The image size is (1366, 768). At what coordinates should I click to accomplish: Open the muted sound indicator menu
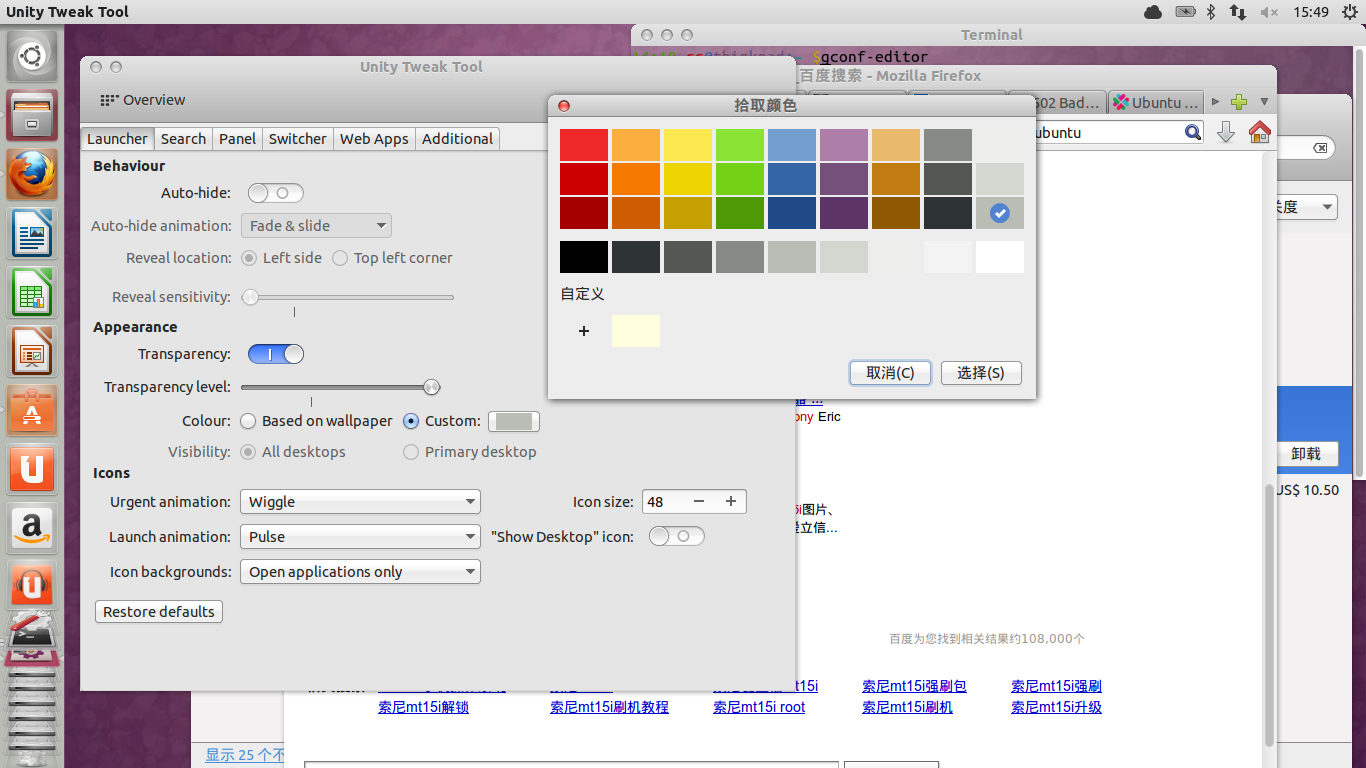1269,12
